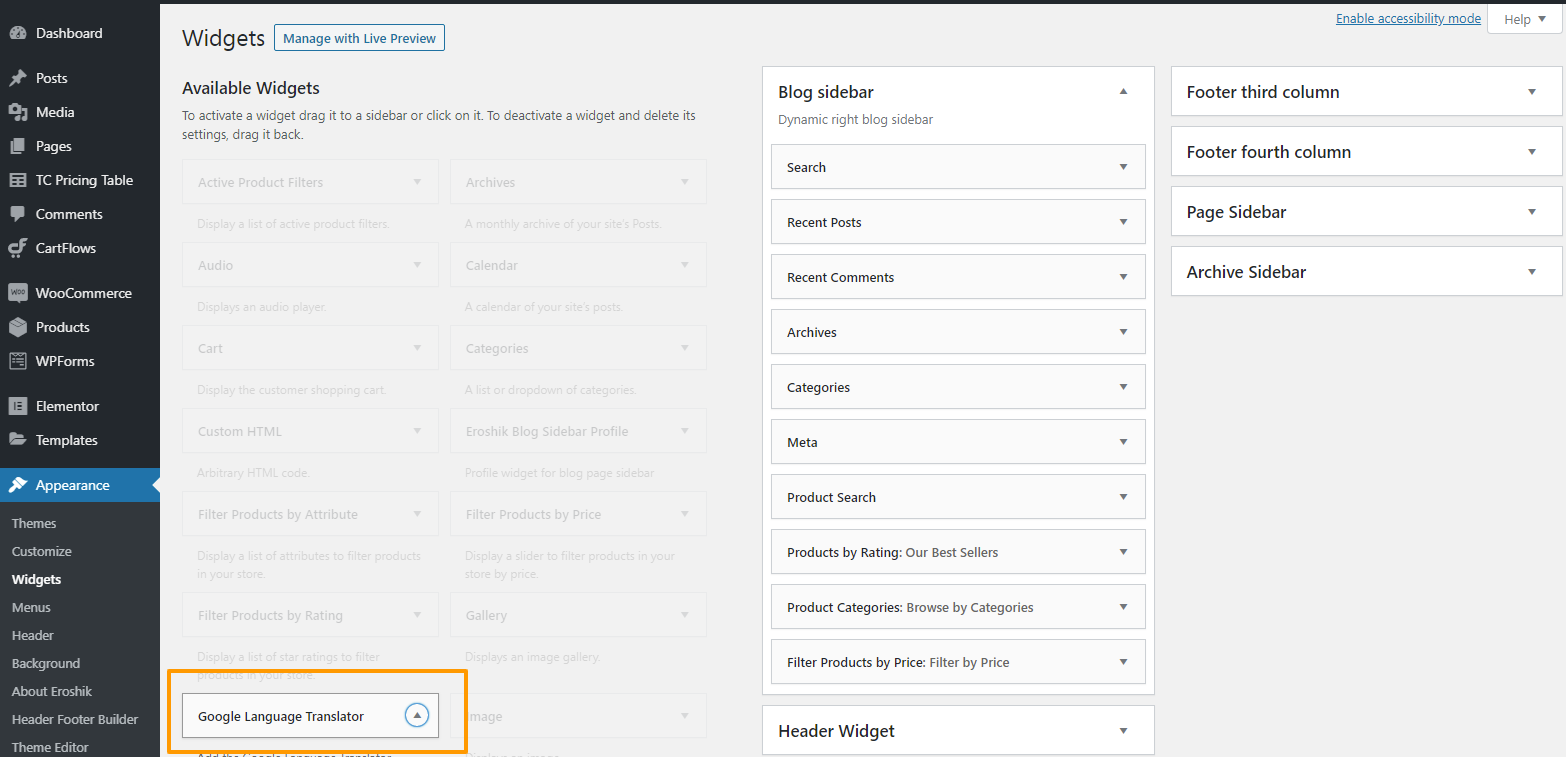Click the TC Pricing Table icon
The height and width of the screenshot is (757, 1566).
tap(18, 180)
